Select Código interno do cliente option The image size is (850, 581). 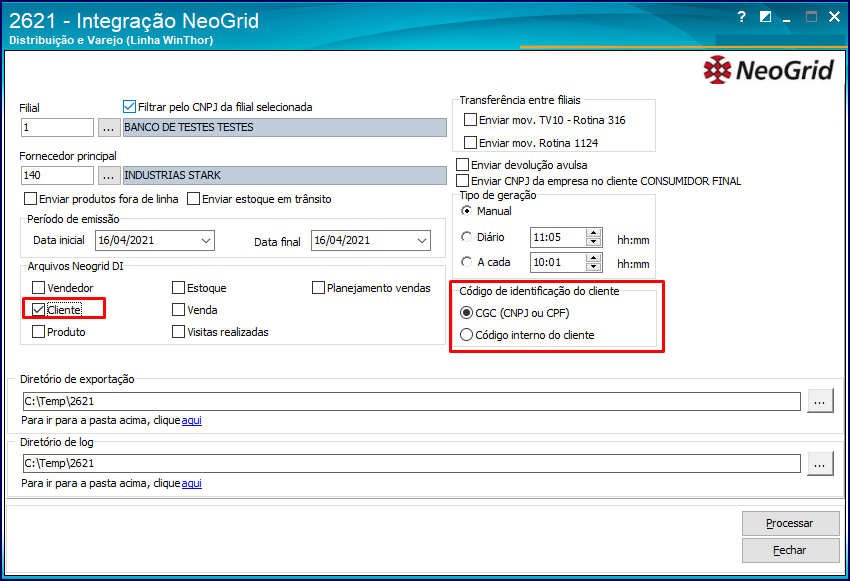[x=466, y=335]
